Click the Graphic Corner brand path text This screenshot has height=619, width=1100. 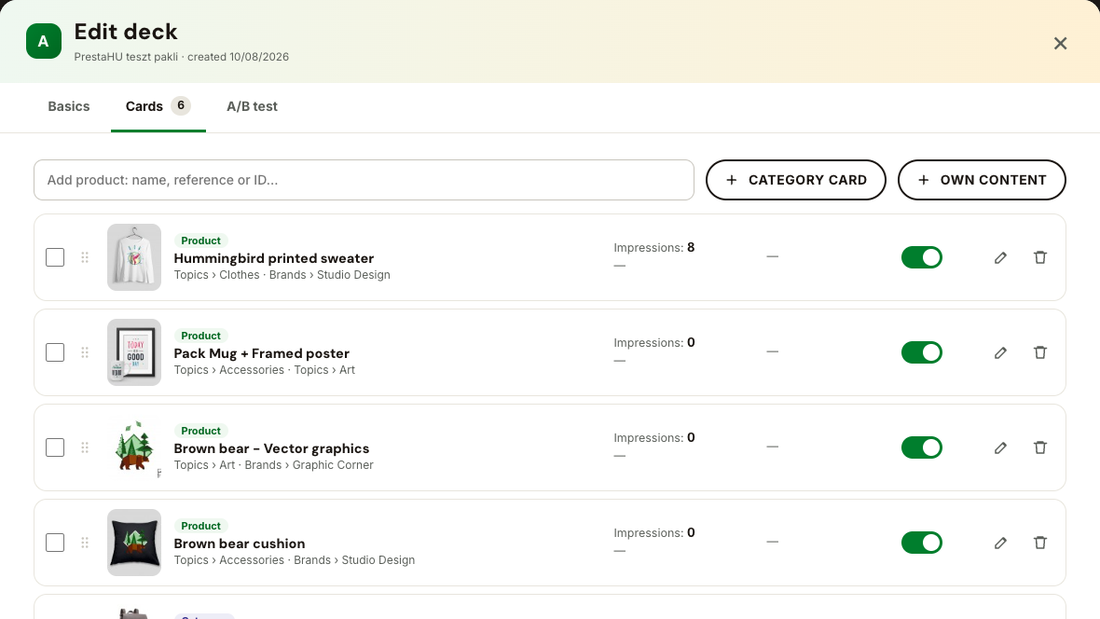click(x=333, y=465)
